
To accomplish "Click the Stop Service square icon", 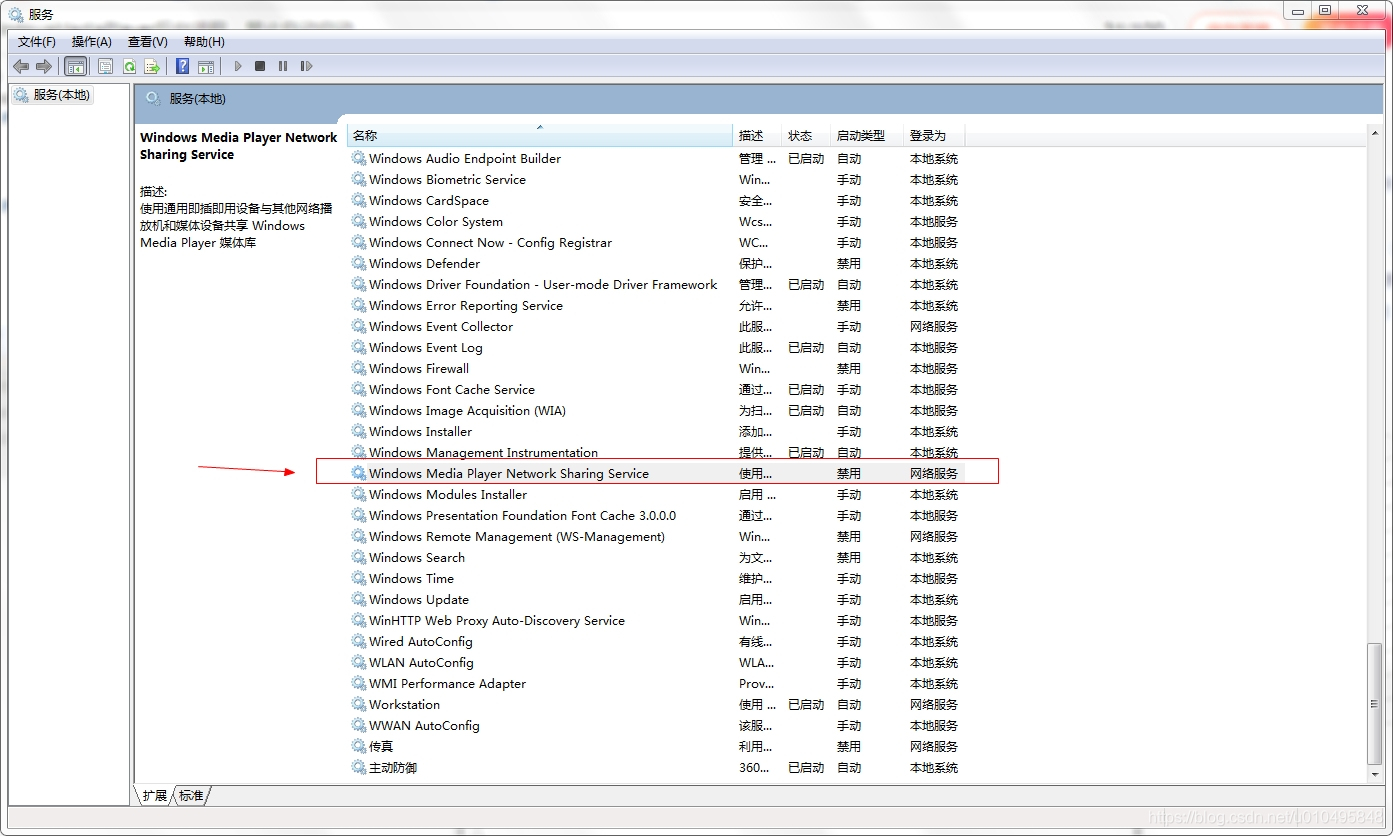I will 260,66.
